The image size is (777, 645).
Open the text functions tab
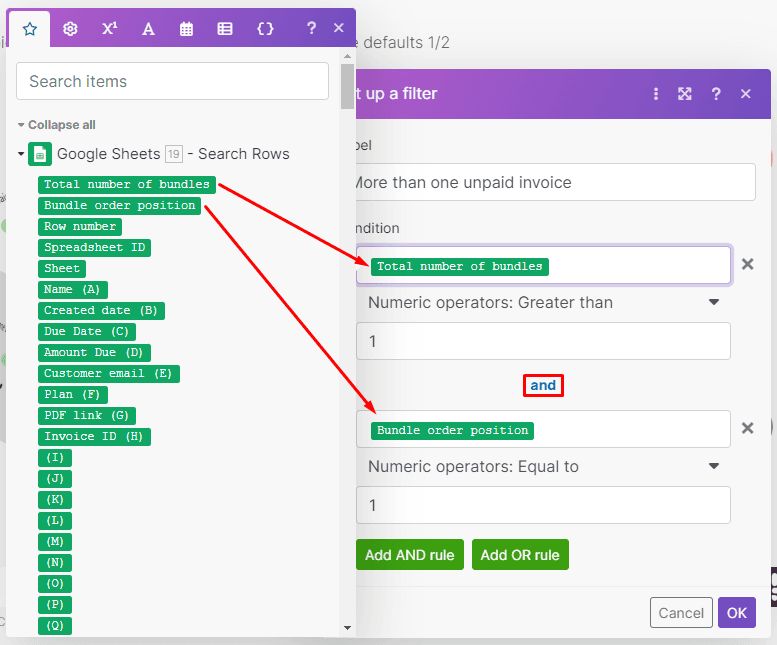click(x=148, y=29)
